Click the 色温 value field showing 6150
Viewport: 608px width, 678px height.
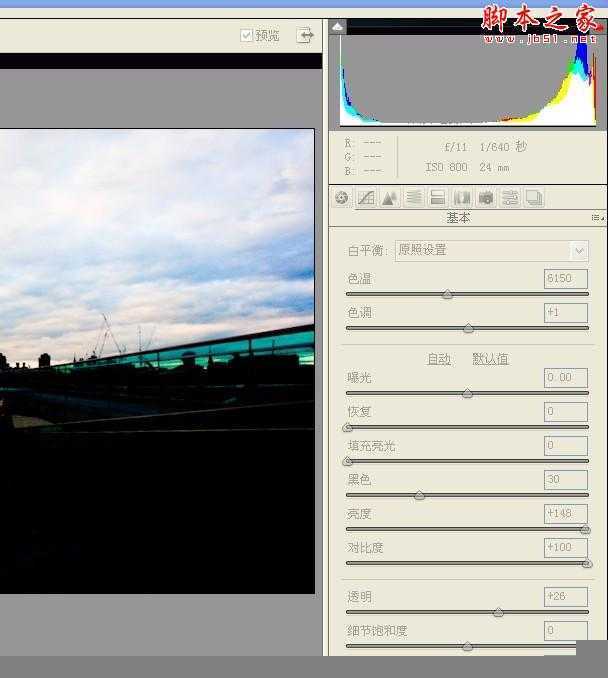pyautogui.click(x=566, y=279)
